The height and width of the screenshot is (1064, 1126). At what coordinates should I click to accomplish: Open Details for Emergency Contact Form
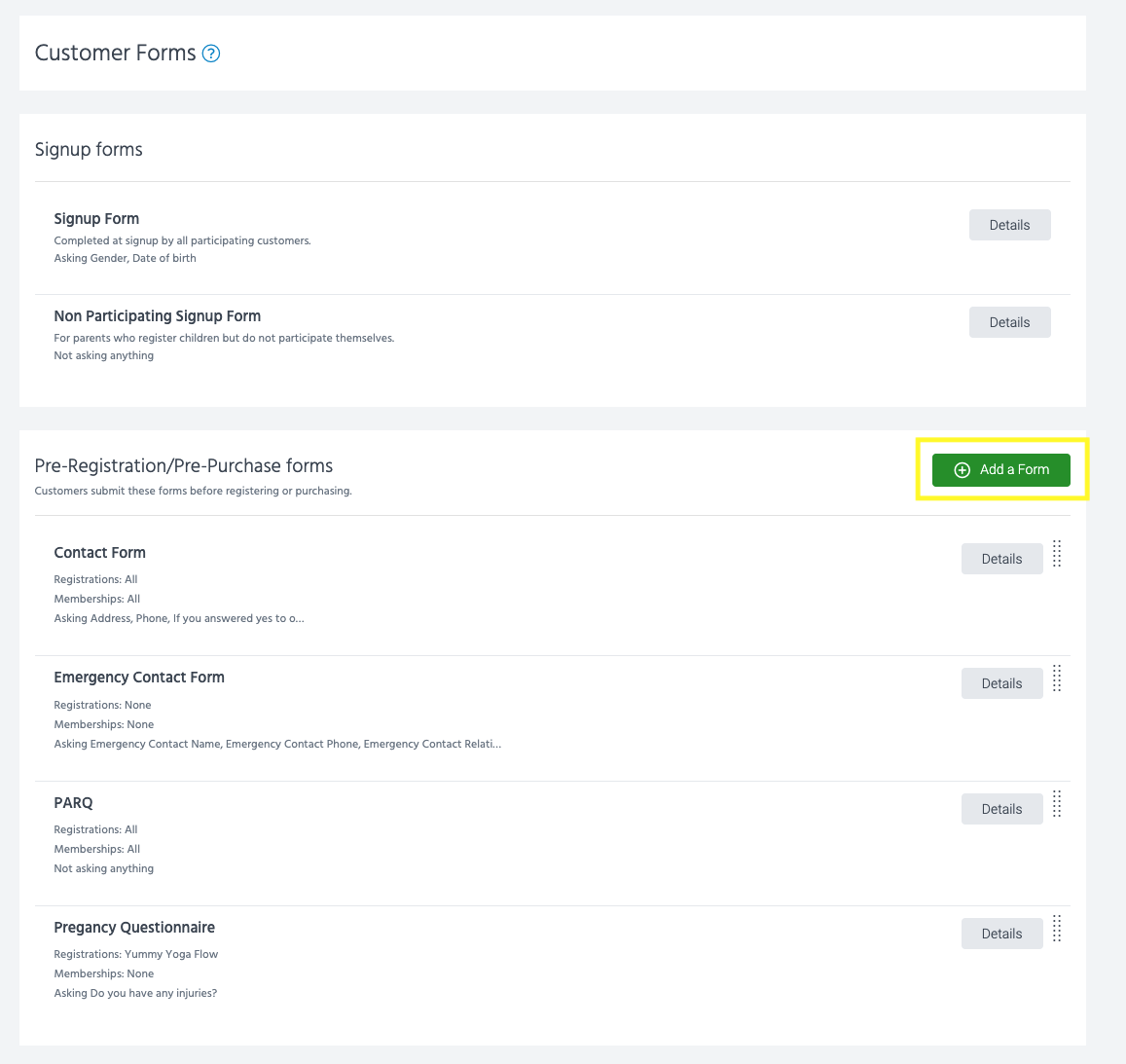point(1001,683)
